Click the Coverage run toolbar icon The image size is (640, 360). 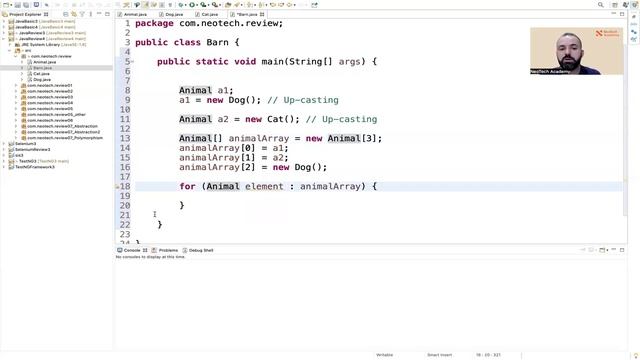click(202, 5)
